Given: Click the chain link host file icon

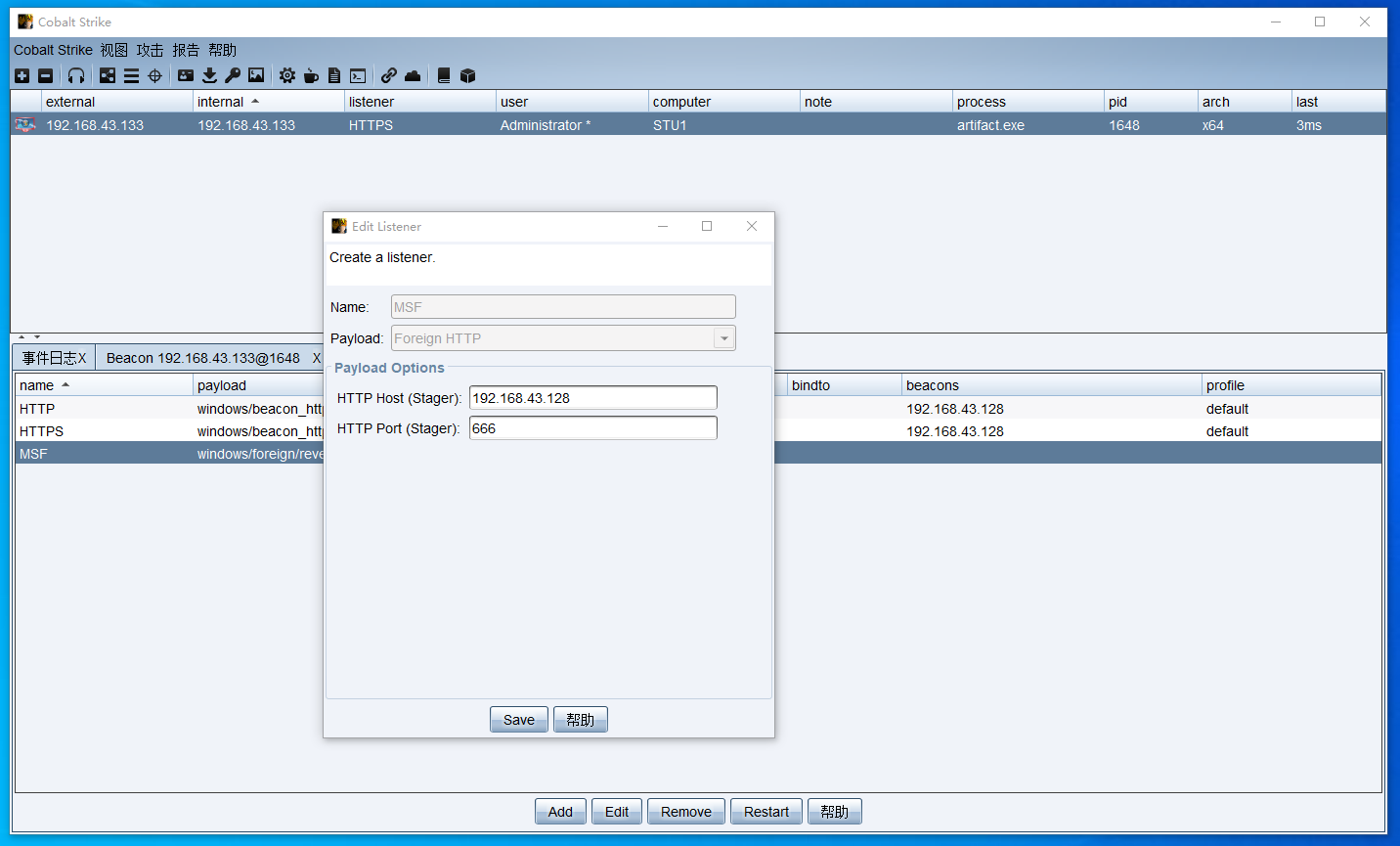Looking at the screenshot, I should click(389, 75).
